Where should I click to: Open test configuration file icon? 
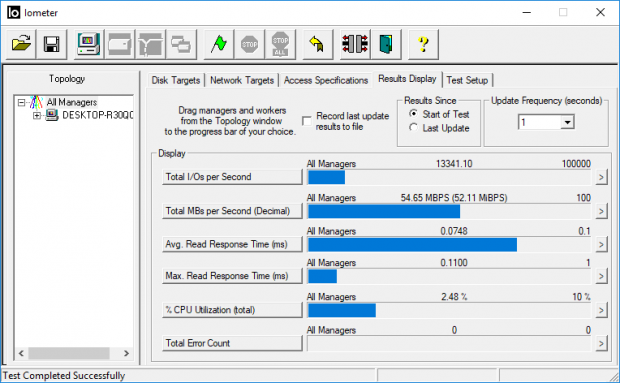(21, 44)
